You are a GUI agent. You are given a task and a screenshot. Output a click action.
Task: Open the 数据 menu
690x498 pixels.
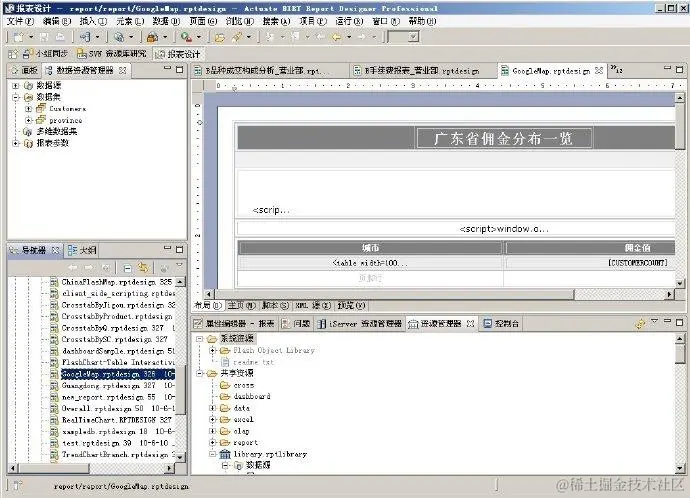point(166,21)
